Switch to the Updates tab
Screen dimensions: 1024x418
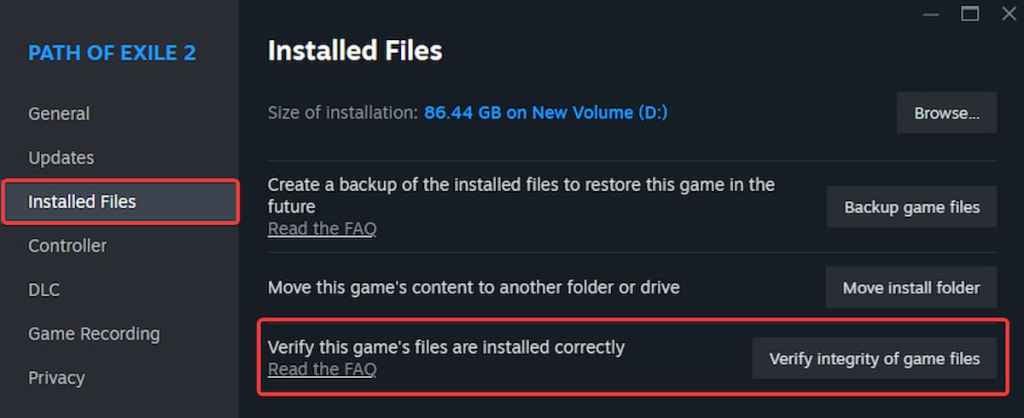pyautogui.click(x=61, y=158)
